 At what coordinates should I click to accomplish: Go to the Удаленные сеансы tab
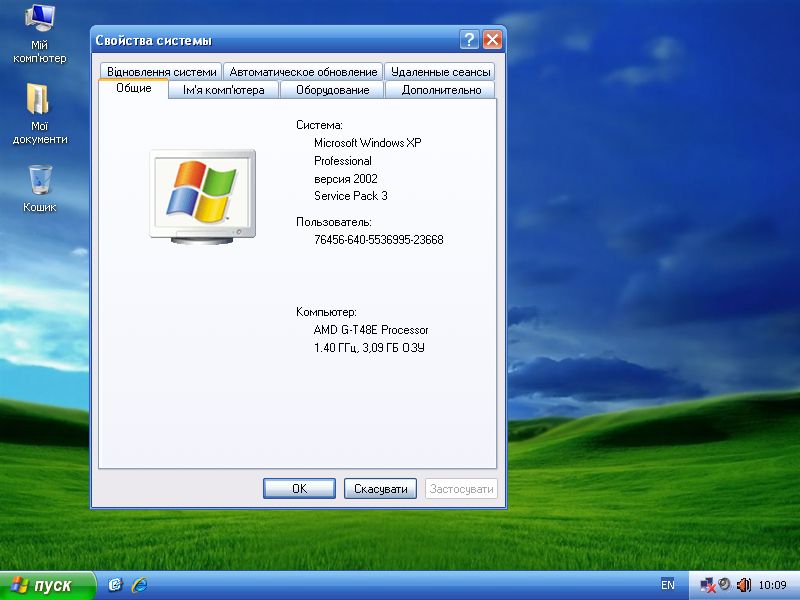(440, 71)
